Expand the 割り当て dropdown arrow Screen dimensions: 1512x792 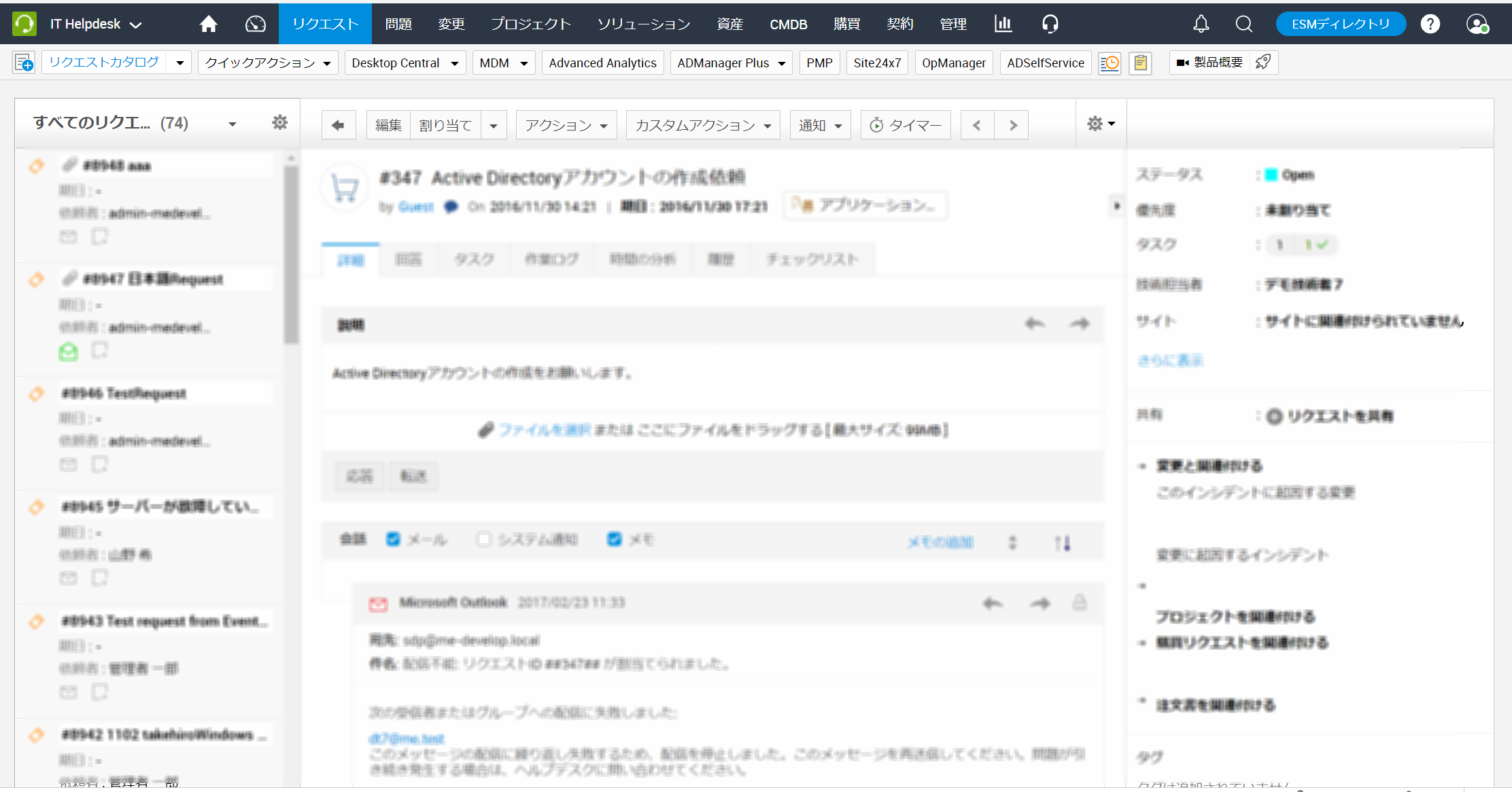tap(494, 125)
